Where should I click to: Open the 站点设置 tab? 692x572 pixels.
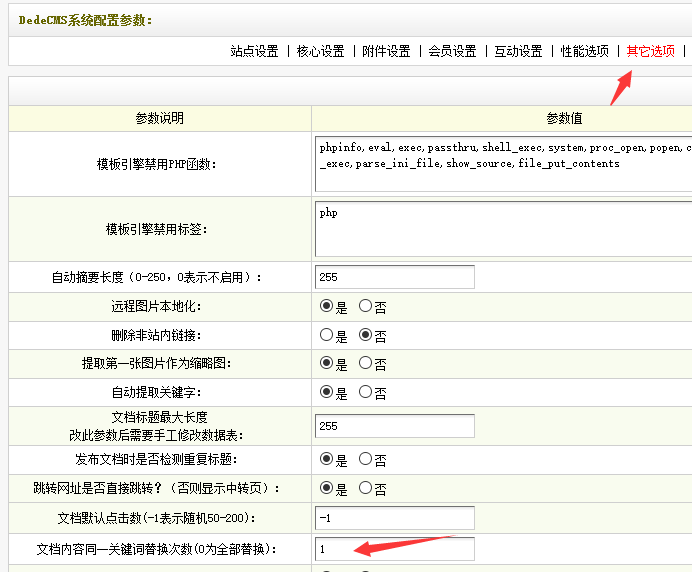254,51
